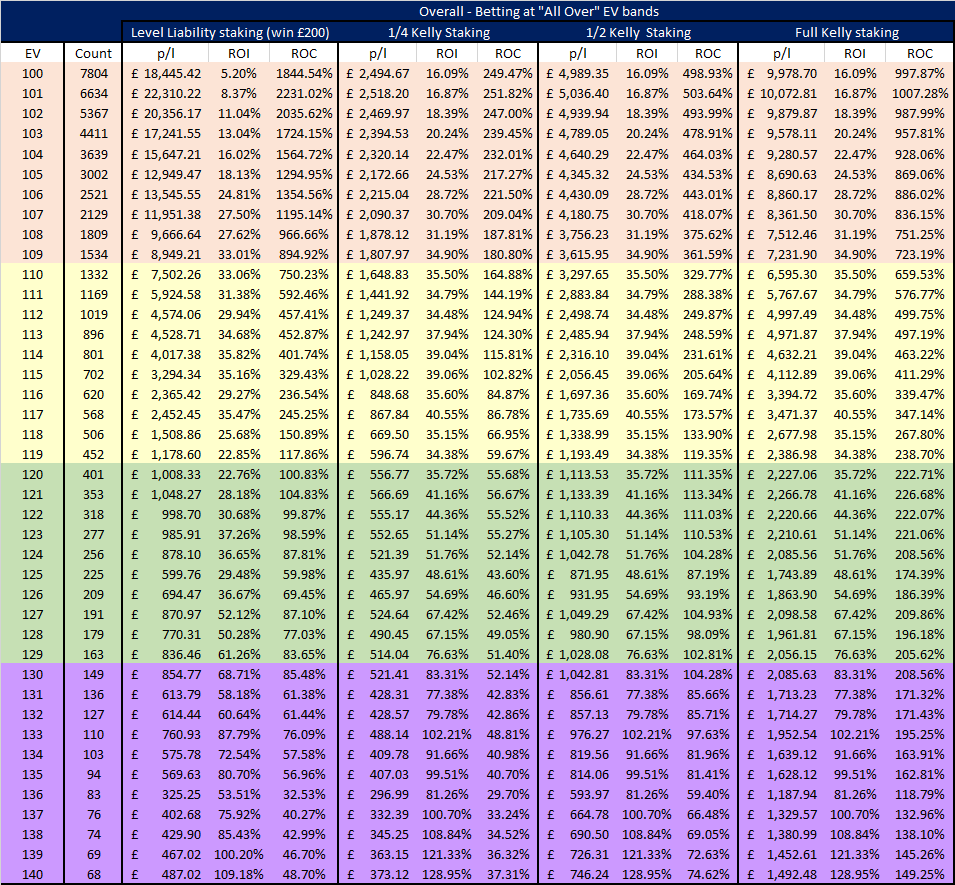Select the p/l value £4,574.06
955x885 pixels.
166,315
